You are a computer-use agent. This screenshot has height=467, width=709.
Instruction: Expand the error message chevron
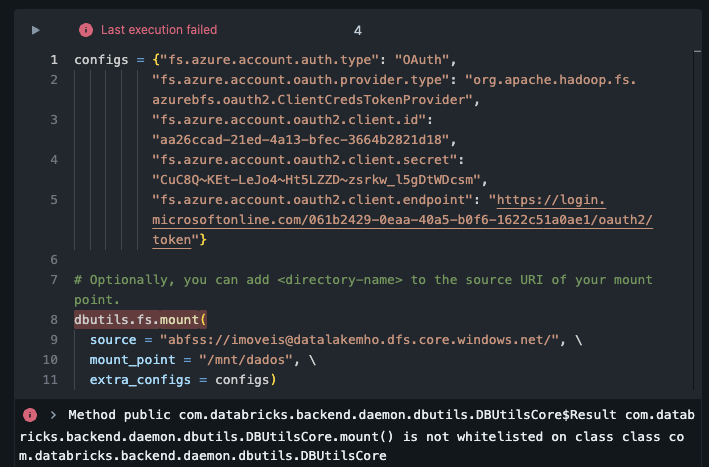(53, 415)
